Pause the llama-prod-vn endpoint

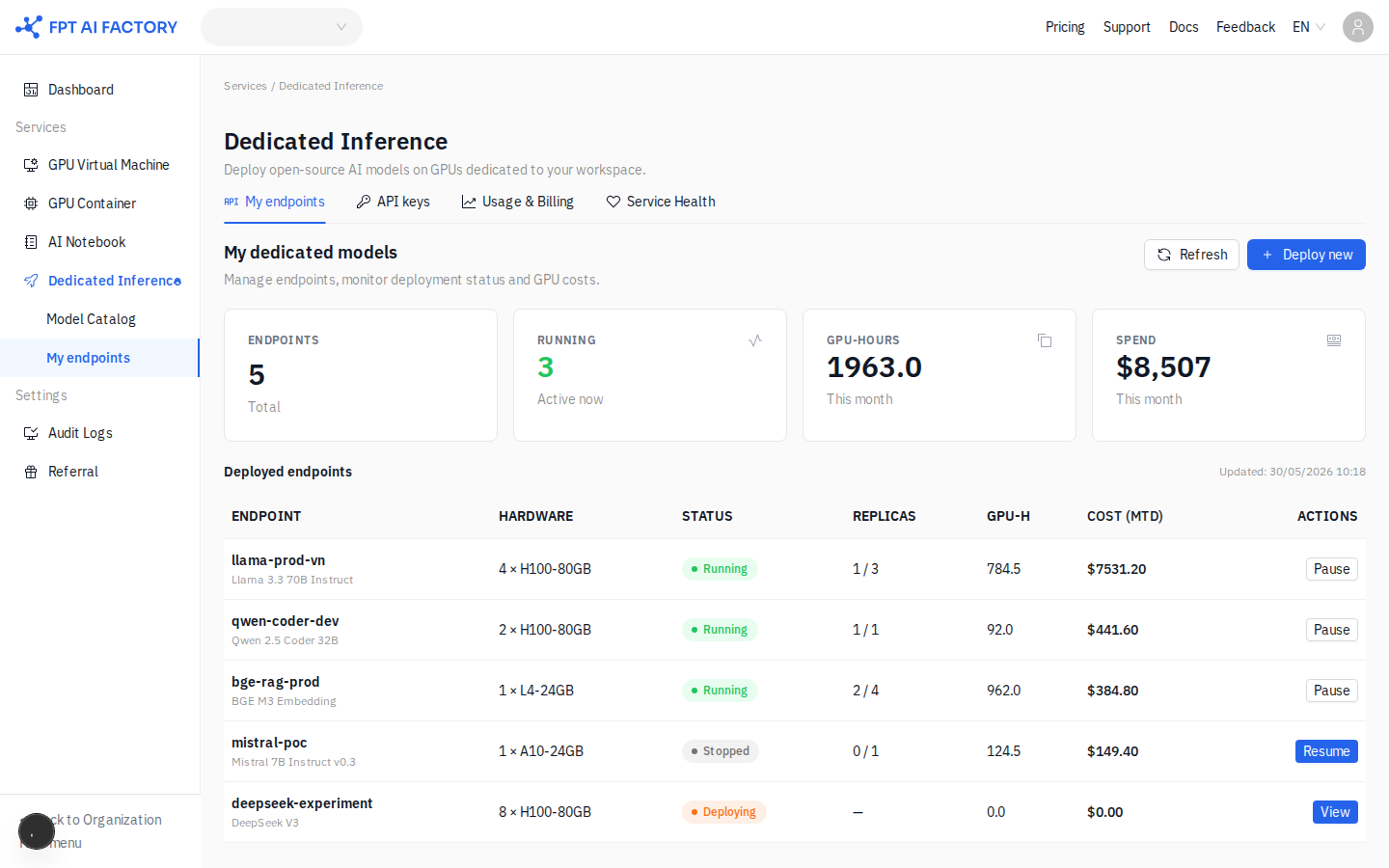tap(1331, 569)
